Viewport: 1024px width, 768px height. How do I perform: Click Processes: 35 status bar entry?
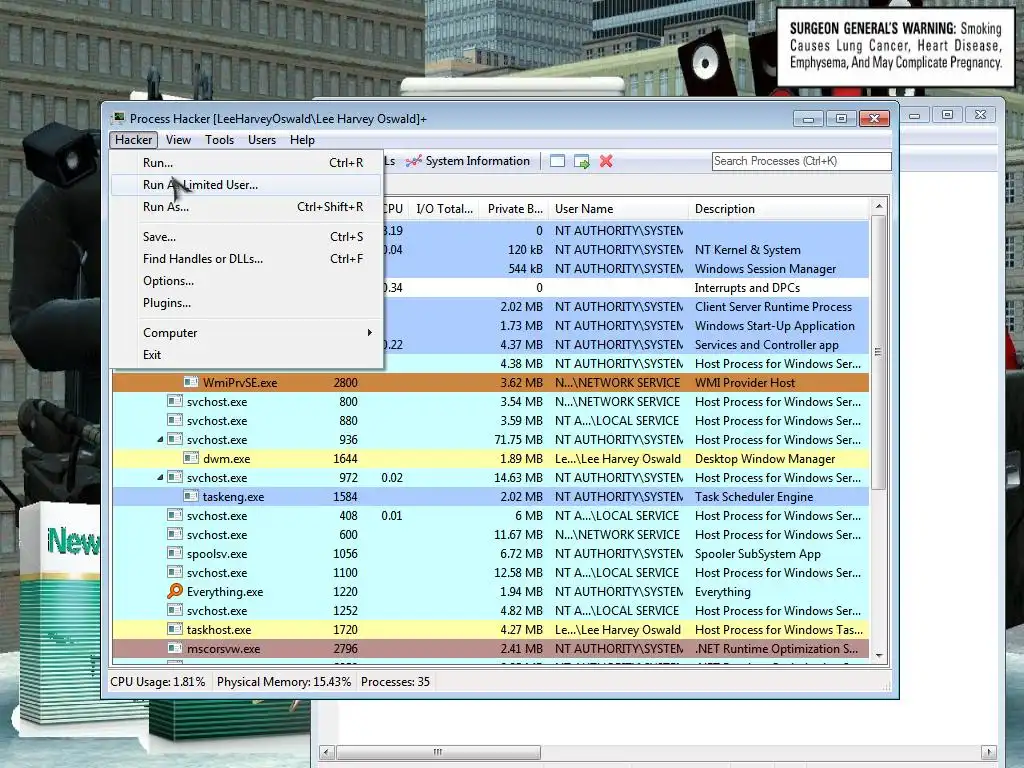[395, 682]
